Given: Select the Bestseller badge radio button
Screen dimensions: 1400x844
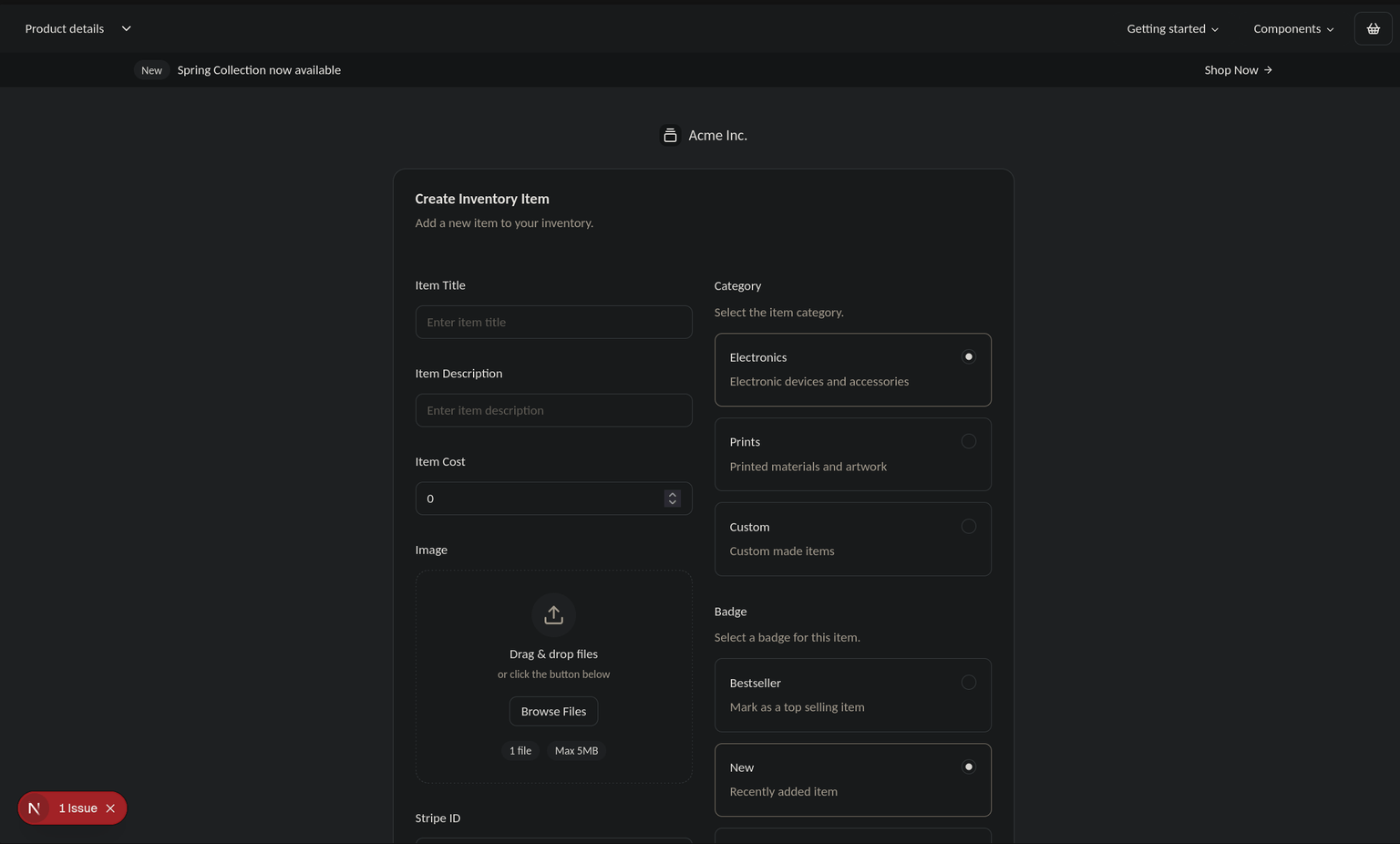Looking at the screenshot, I should pos(969,682).
